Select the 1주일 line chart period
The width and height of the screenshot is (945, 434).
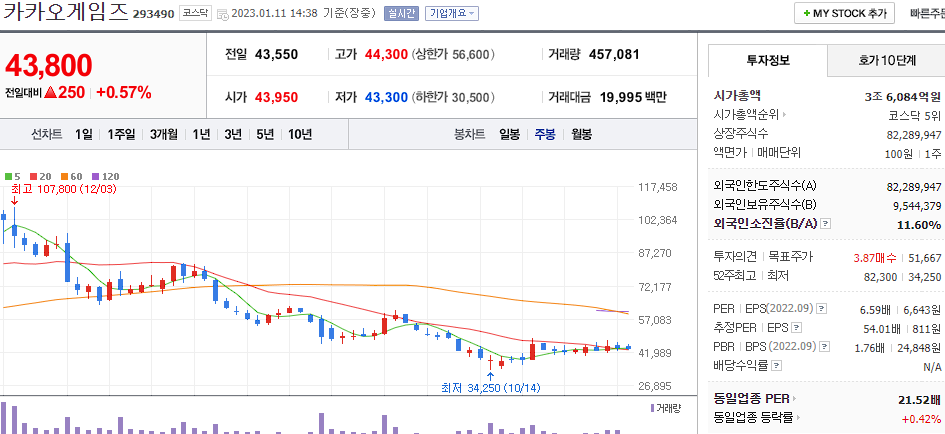(121, 134)
